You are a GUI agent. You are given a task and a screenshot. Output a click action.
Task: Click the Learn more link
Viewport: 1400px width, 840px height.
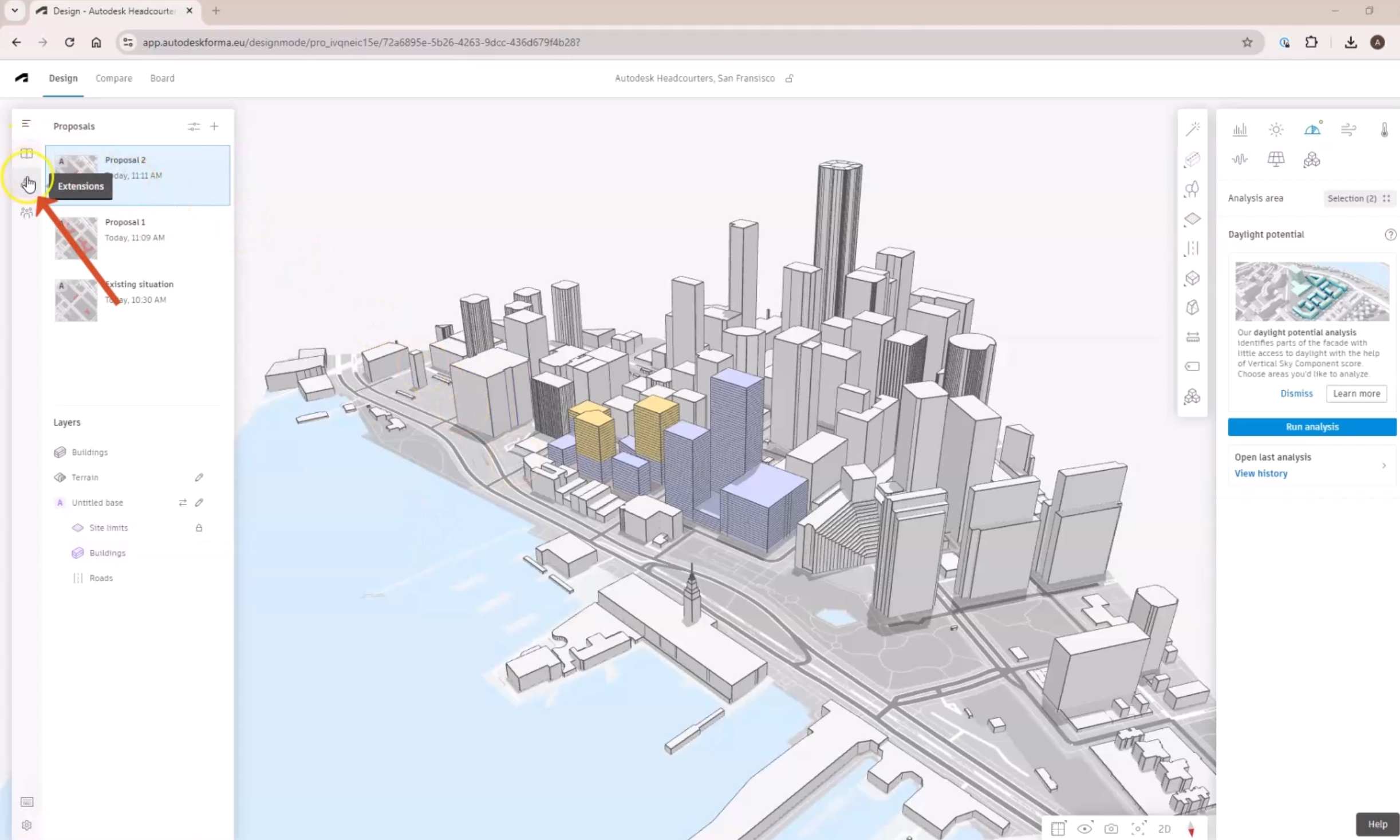[x=1356, y=393]
